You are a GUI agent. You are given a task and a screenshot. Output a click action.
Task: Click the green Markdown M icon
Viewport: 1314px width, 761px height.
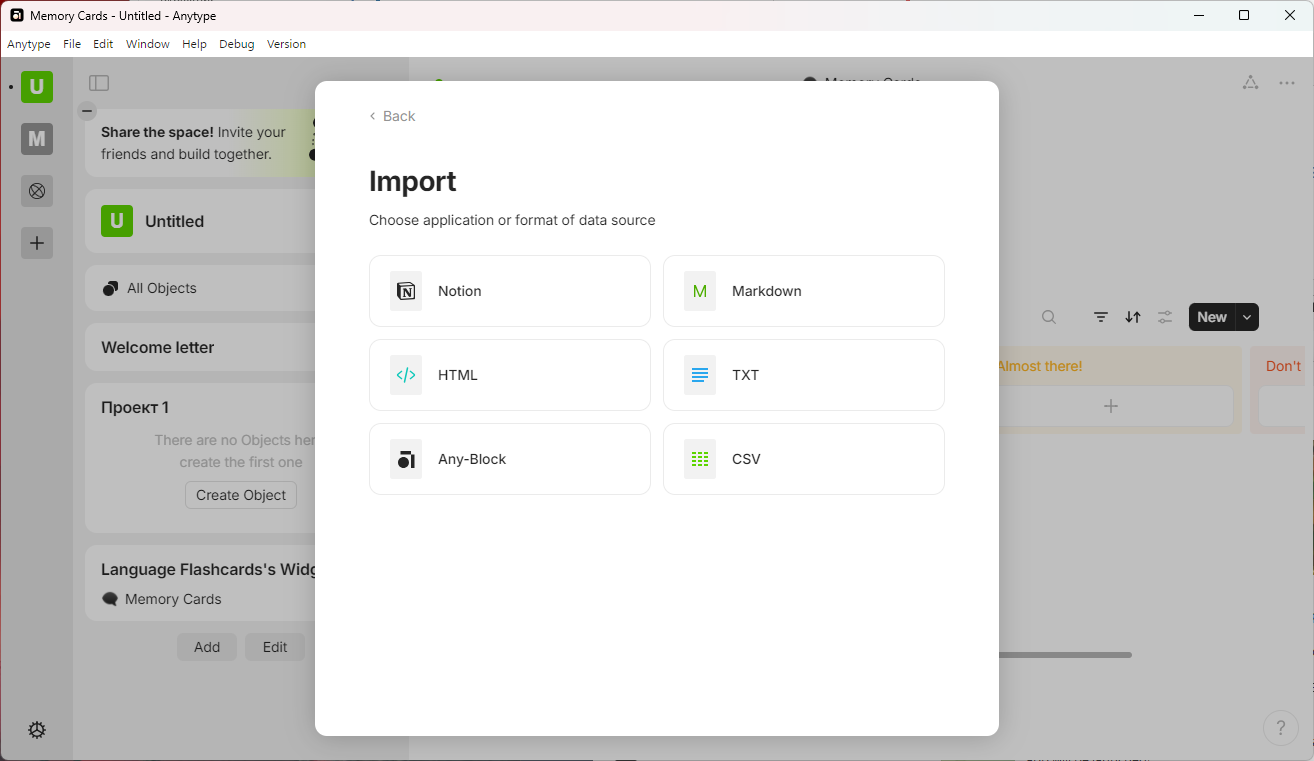pyautogui.click(x=700, y=291)
